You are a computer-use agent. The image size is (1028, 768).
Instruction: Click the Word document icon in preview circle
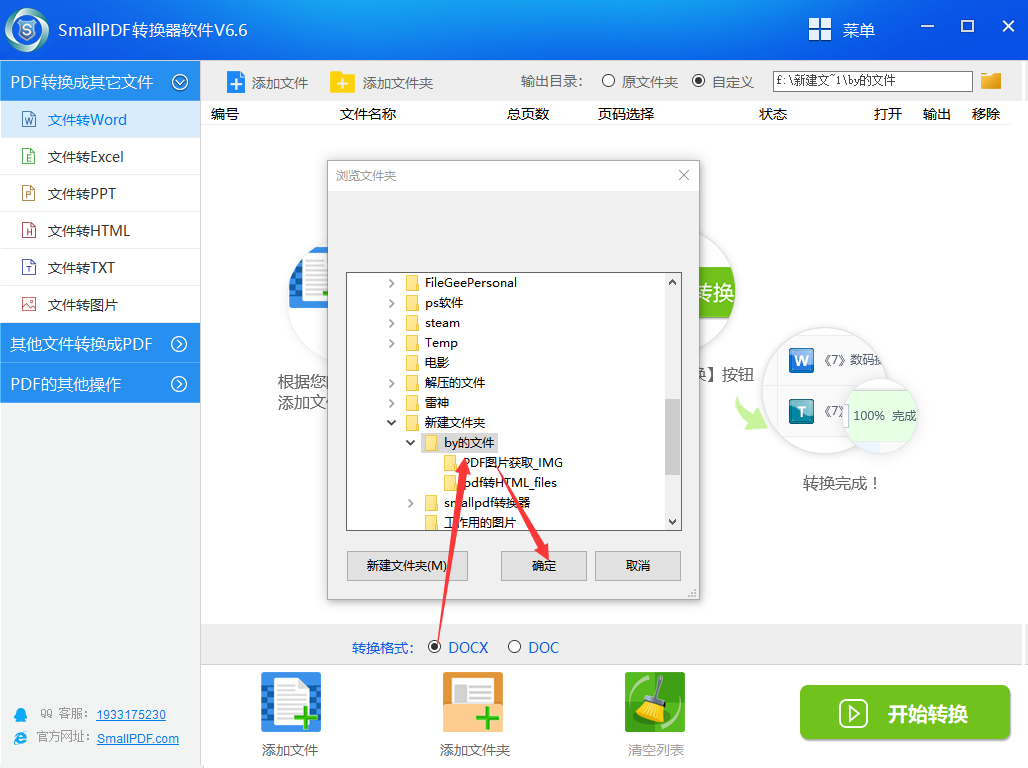801,360
